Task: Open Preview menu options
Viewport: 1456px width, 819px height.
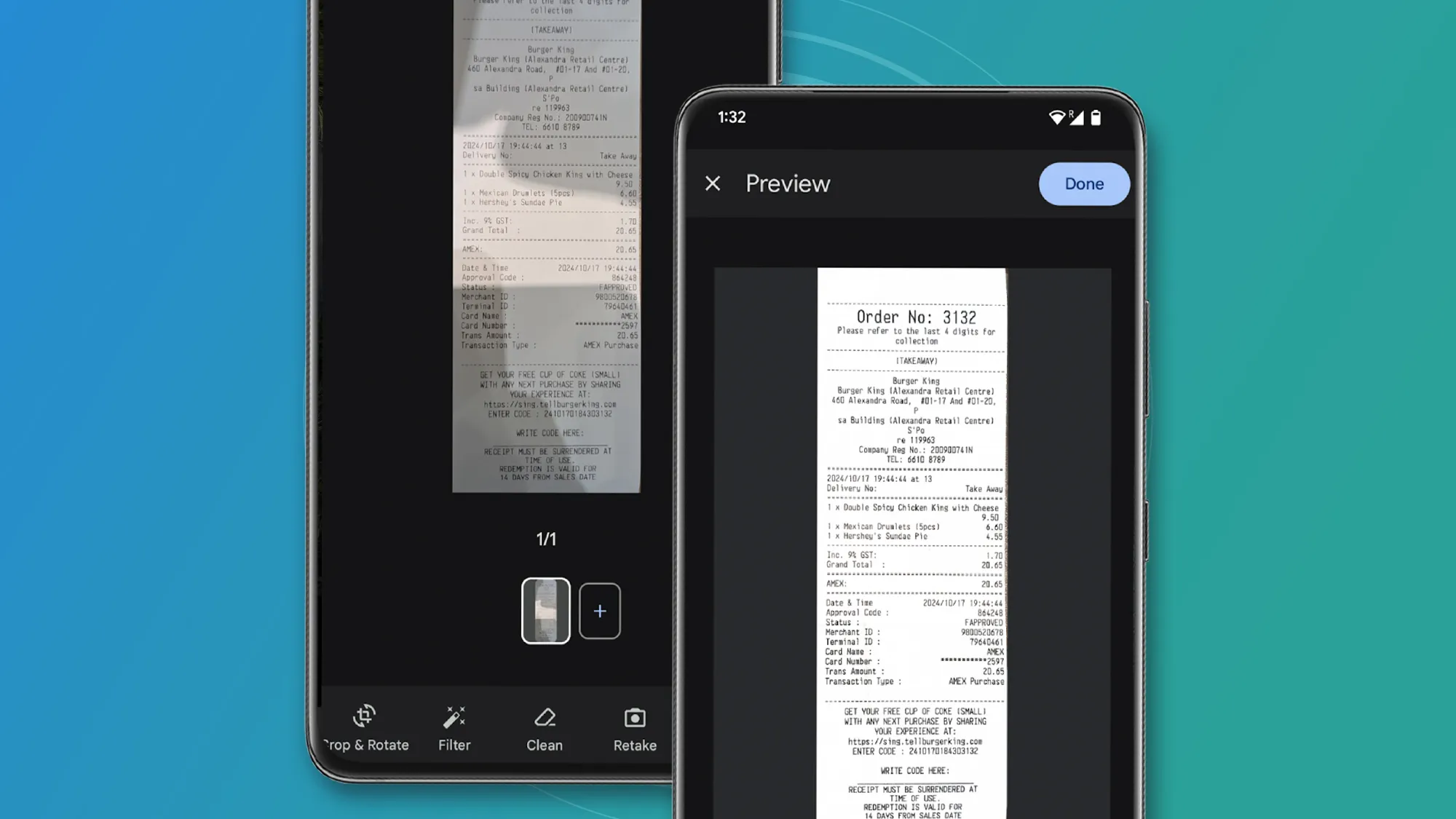Action: tap(788, 183)
